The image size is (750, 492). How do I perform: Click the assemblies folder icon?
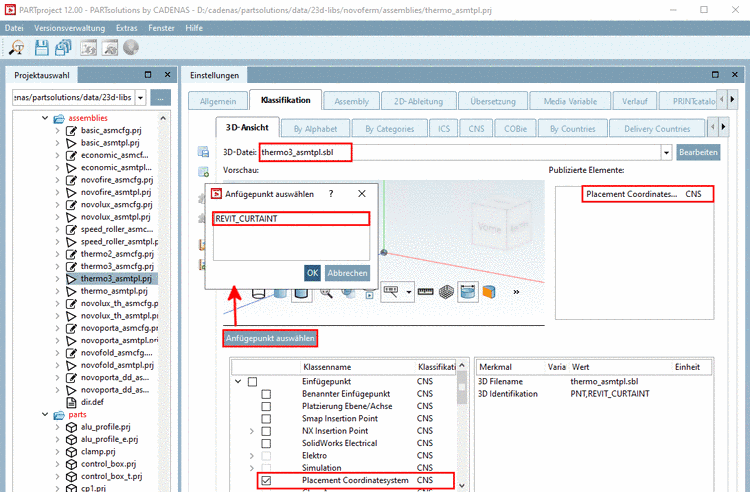point(59,118)
